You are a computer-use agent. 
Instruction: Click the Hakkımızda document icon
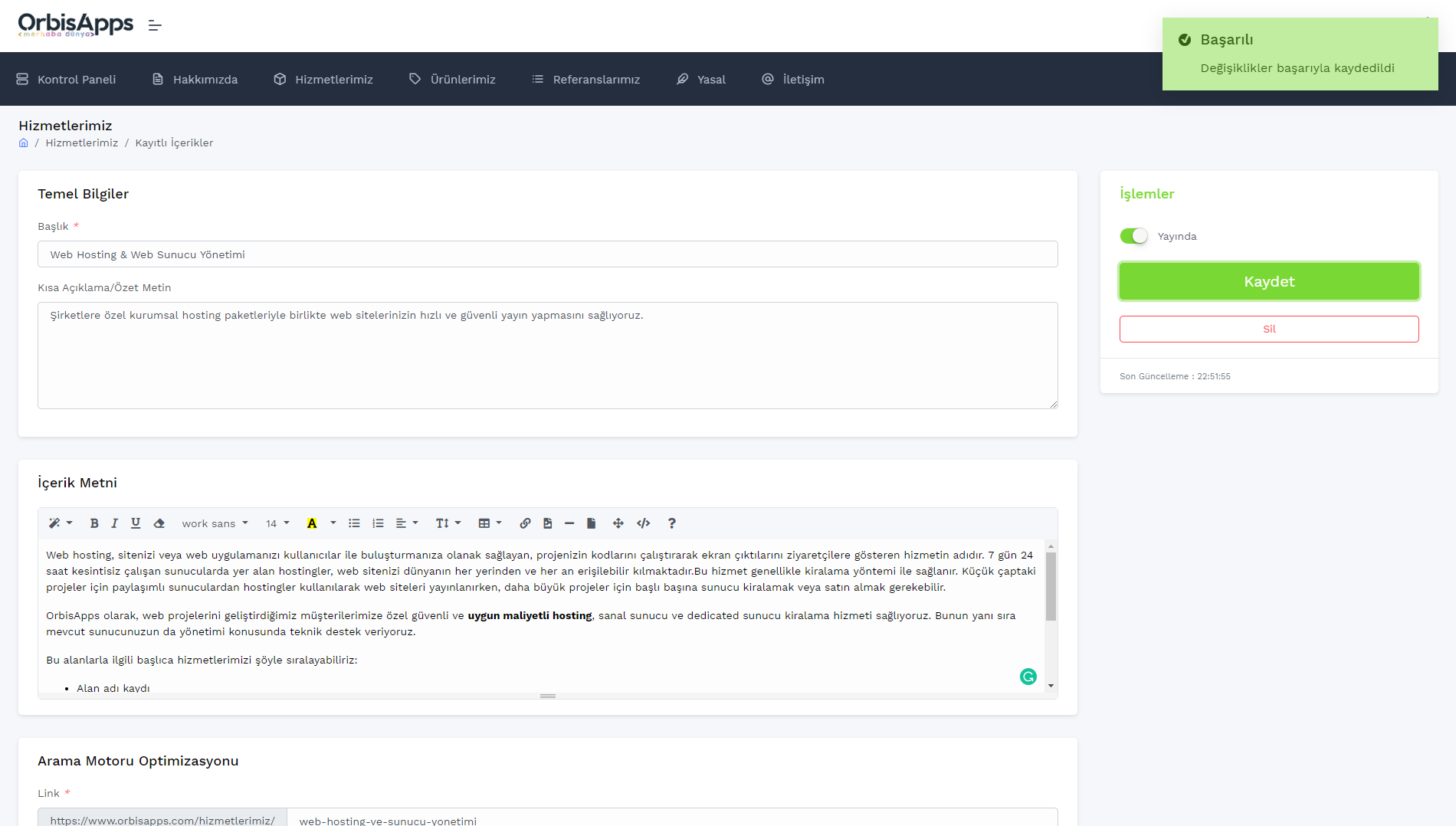click(x=158, y=79)
